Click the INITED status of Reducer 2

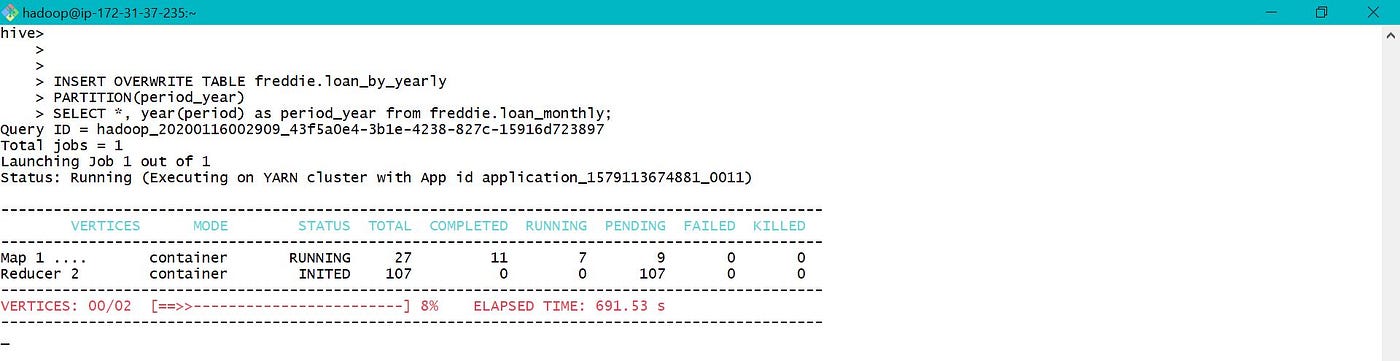(x=324, y=274)
